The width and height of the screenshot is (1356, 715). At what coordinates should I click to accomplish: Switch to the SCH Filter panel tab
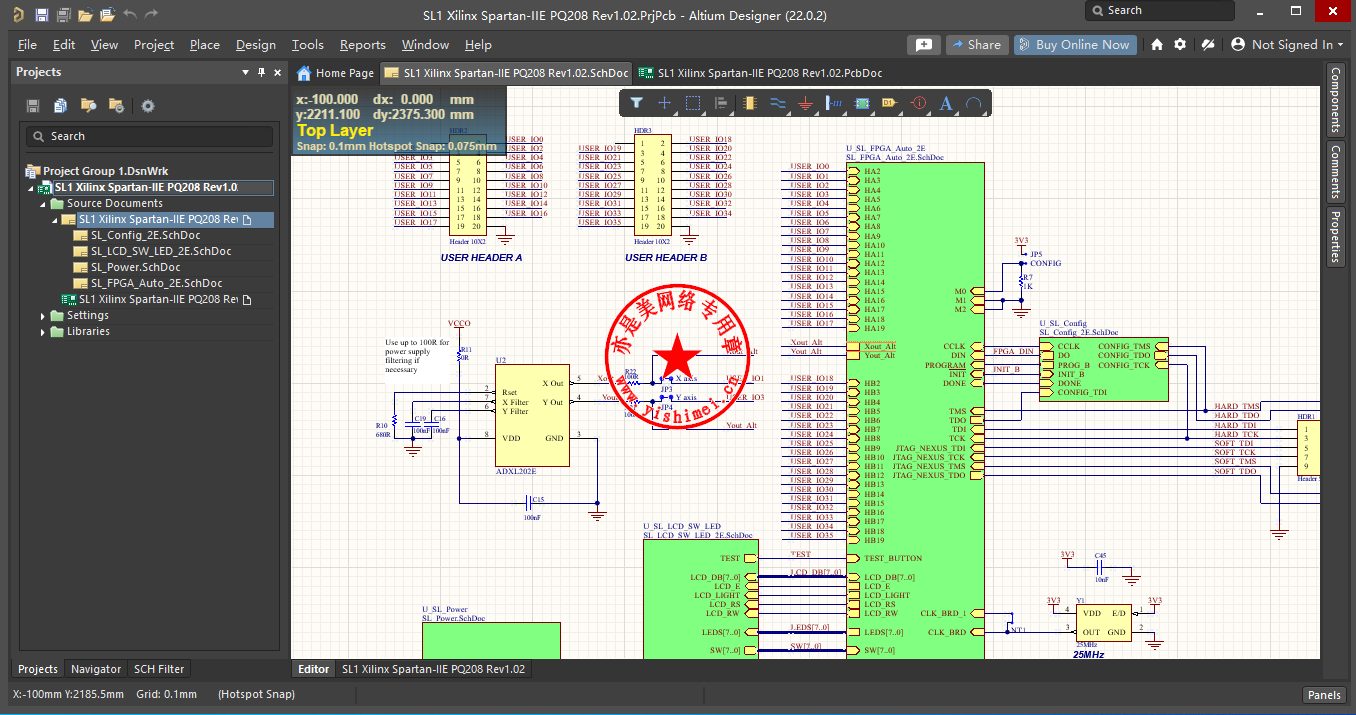[158, 669]
